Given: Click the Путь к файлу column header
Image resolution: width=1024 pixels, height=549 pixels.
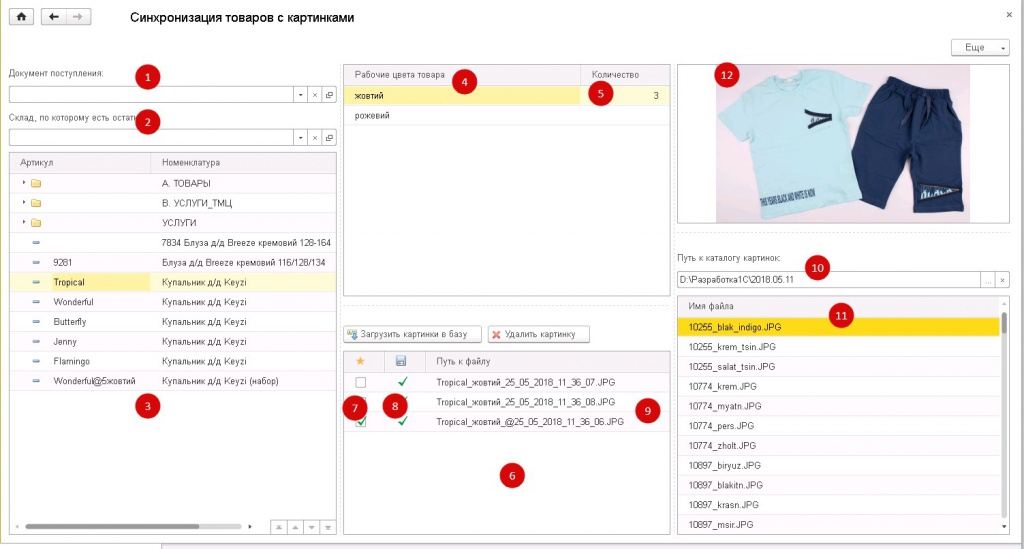Looking at the screenshot, I should tap(547, 361).
